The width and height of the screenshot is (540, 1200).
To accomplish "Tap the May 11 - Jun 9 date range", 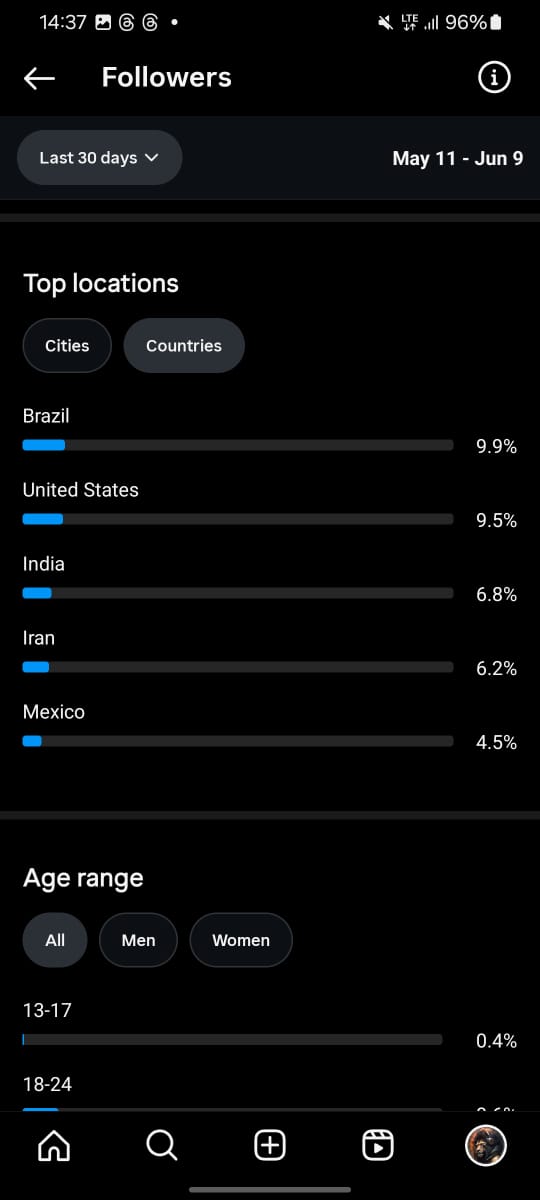I will (x=458, y=158).
